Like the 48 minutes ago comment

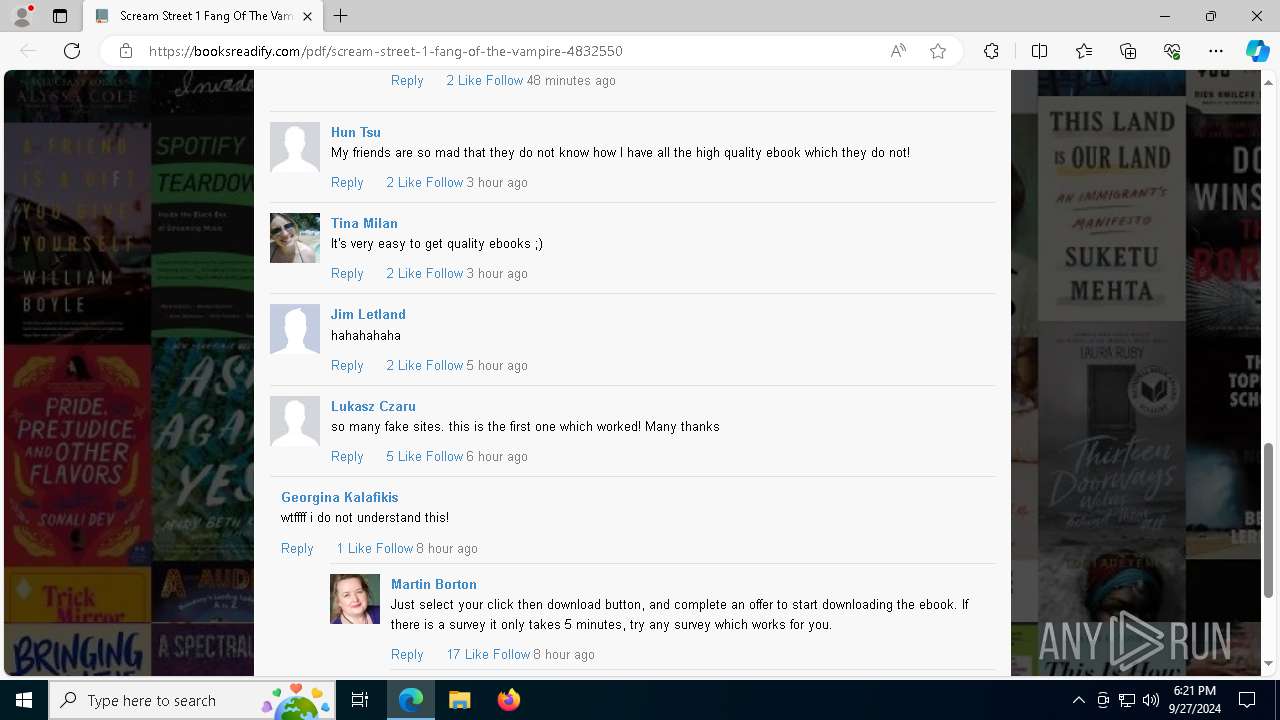coord(463,80)
